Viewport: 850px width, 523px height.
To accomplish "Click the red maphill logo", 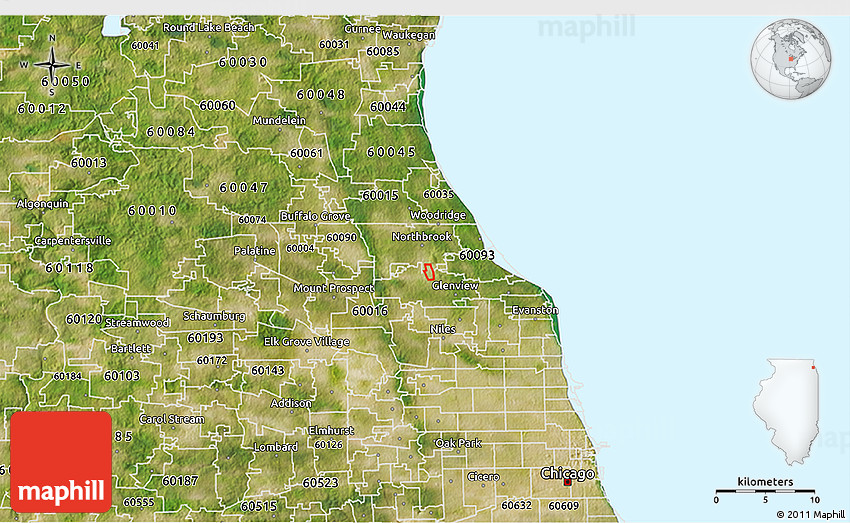I will [61, 461].
